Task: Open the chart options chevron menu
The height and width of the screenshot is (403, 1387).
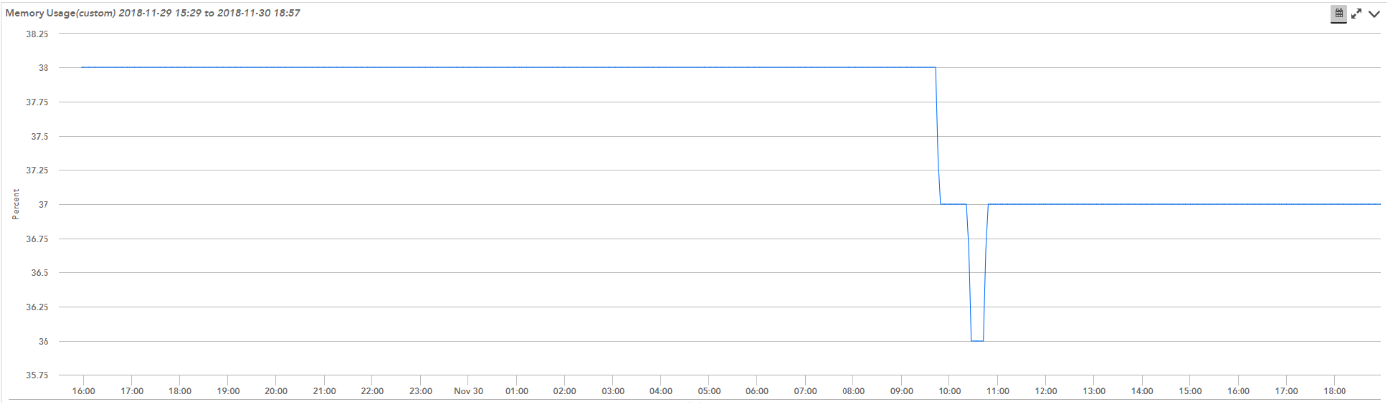Action: point(1374,14)
